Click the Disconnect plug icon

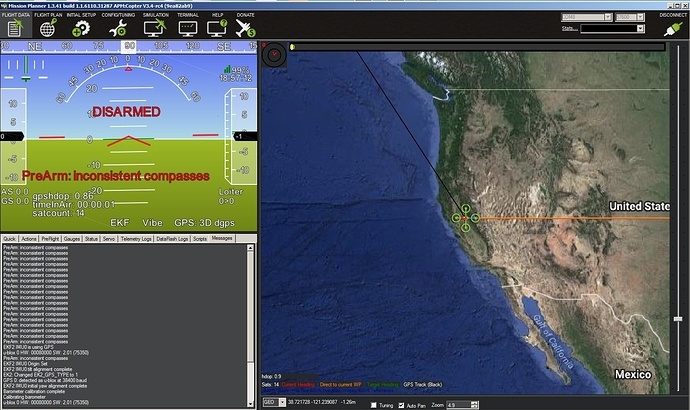coord(673,29)
